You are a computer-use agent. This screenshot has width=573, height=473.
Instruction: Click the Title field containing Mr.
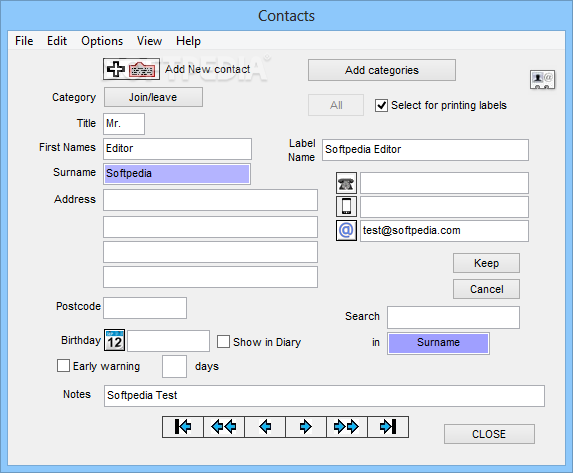[x=124, y=124]
